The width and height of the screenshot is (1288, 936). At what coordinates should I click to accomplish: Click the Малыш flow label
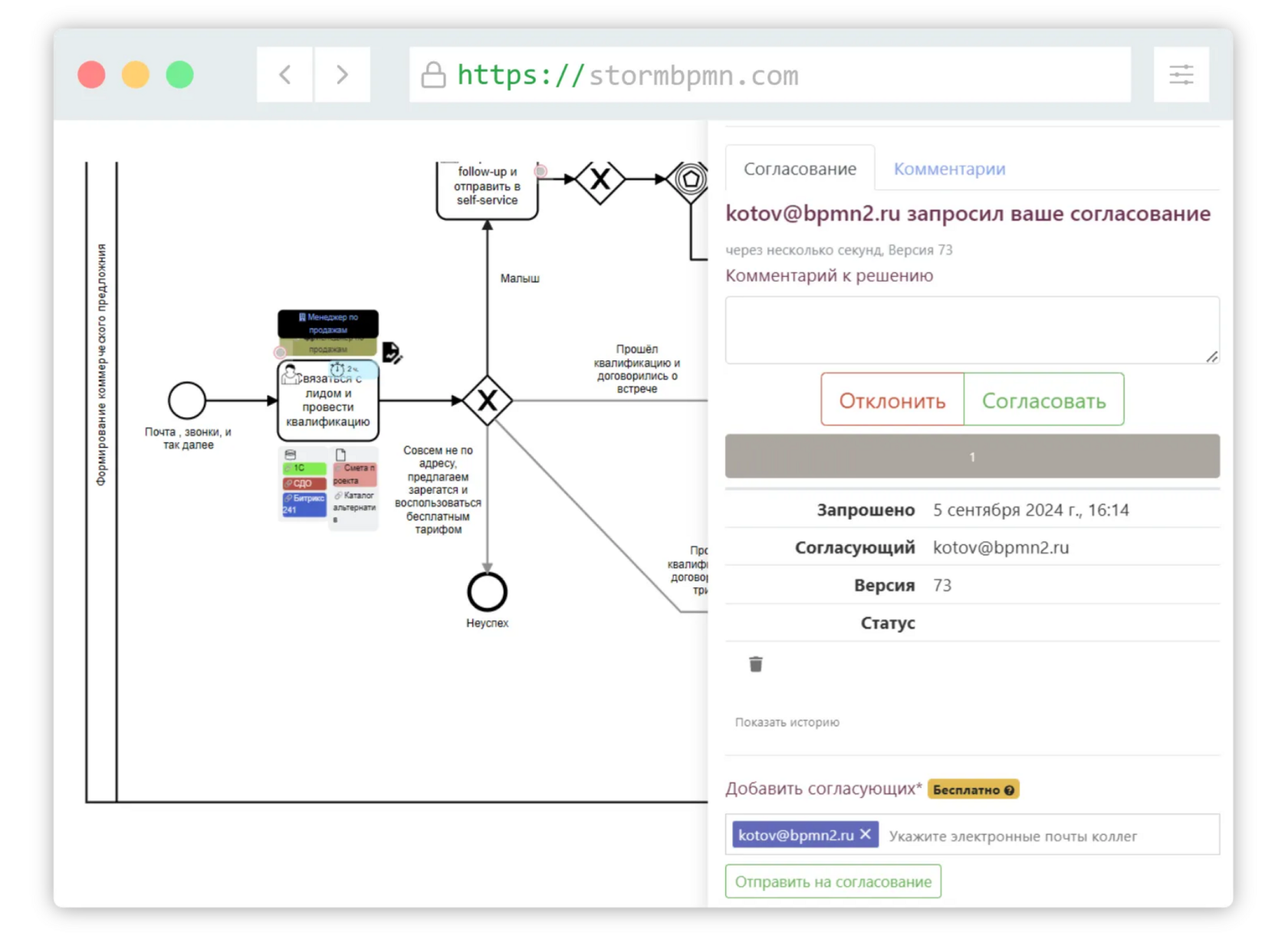click(x=520, y=278)
